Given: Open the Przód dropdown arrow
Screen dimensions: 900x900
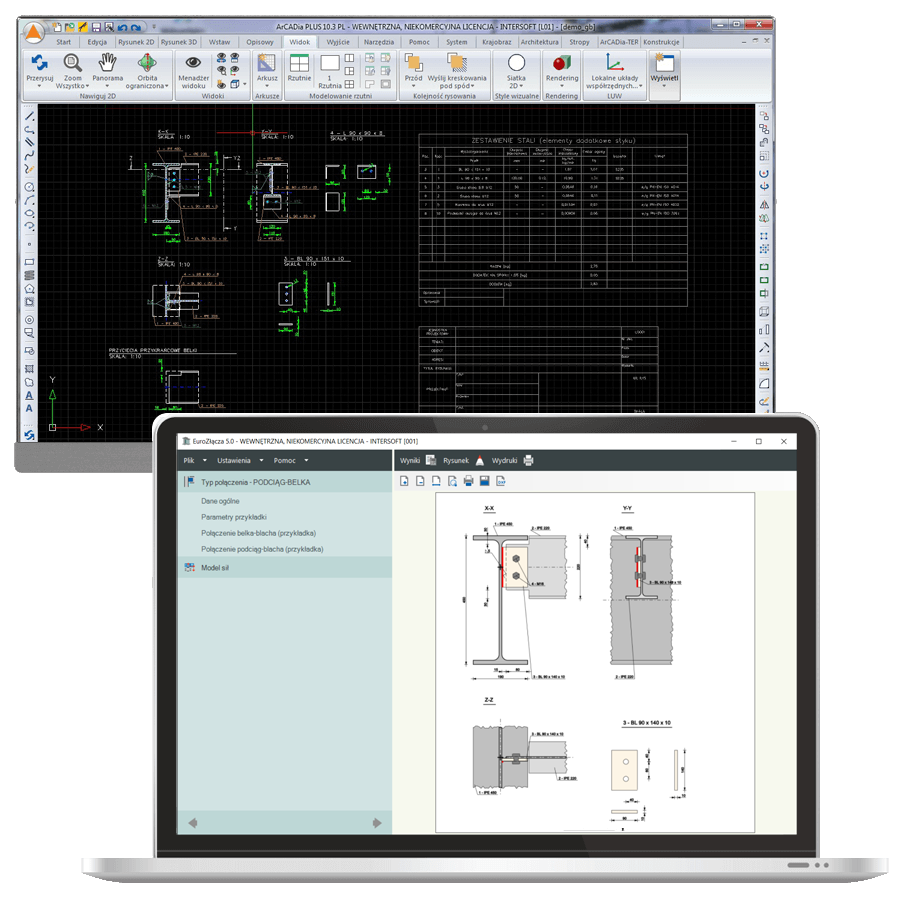Looking at the screenshot, I should point(413,86).
